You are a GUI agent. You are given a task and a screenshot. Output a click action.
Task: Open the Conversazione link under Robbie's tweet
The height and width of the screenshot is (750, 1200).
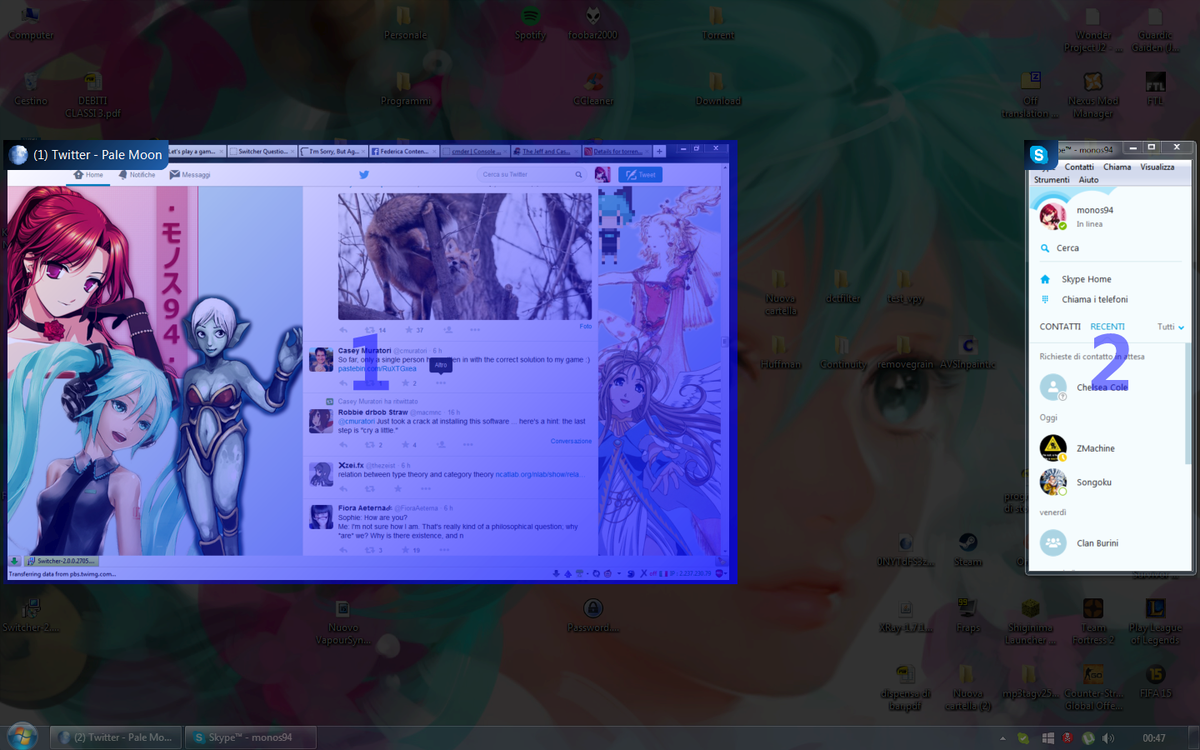pyautogui.click(x=570, y=441)
